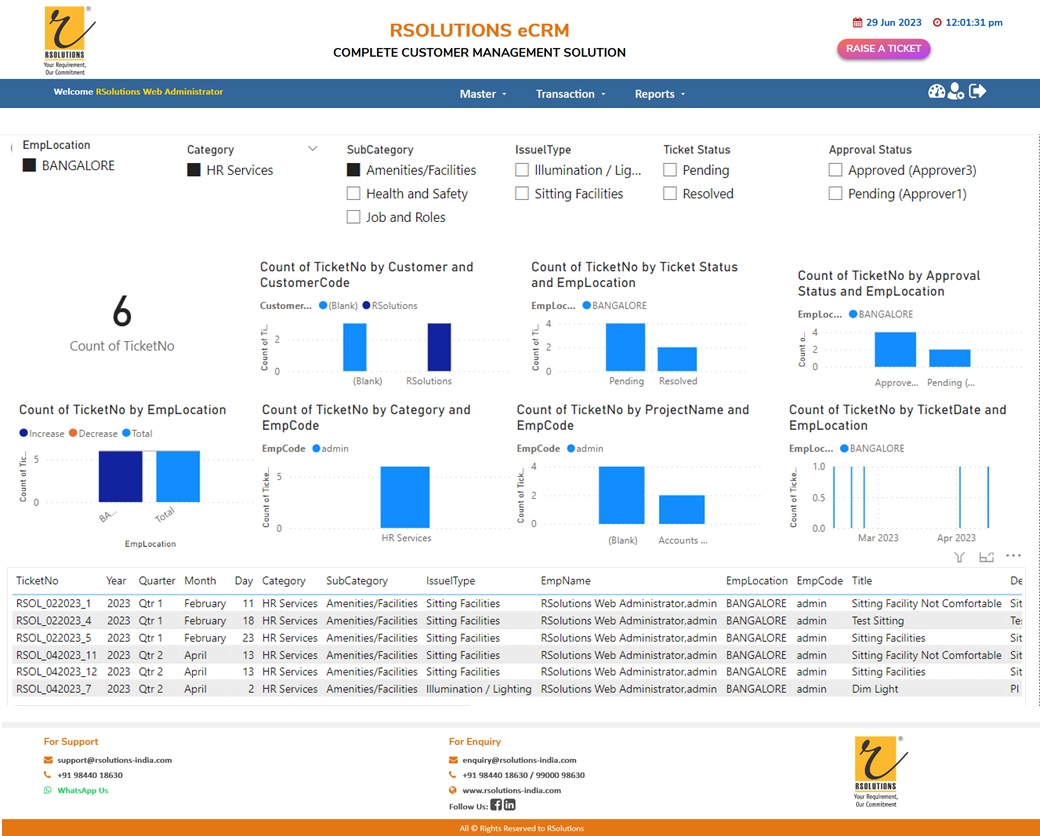Open the Reports menu
This screenshot has height=836, width=1040.
660,94
